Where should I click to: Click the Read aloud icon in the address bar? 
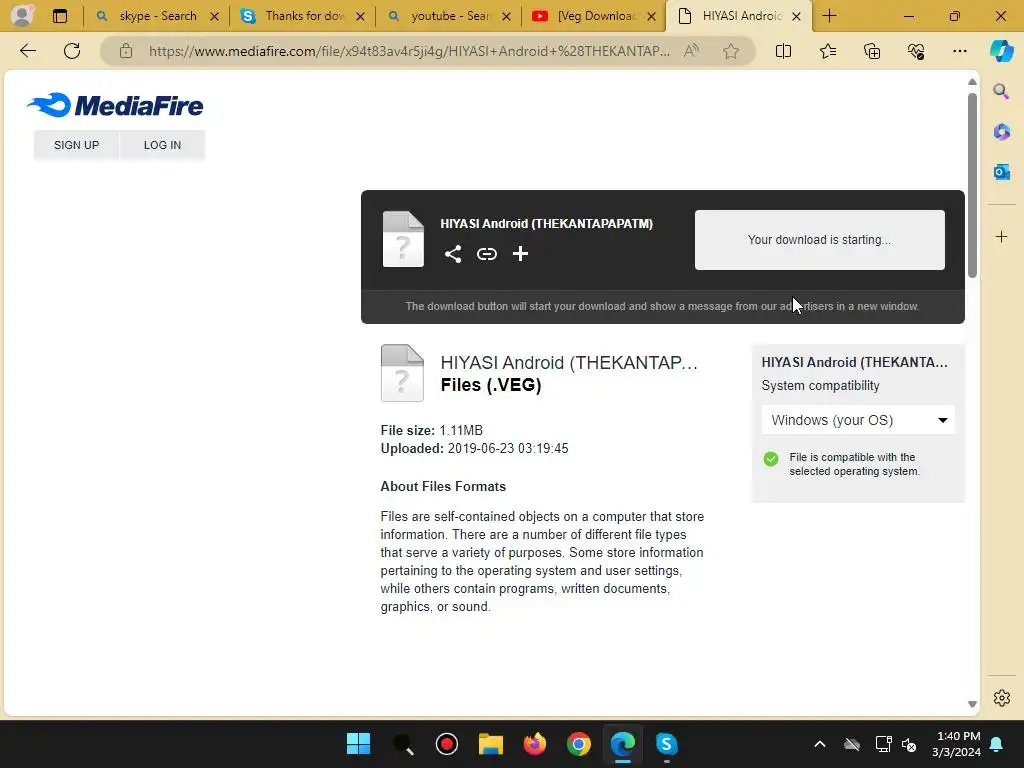click(x=691, y=51)
